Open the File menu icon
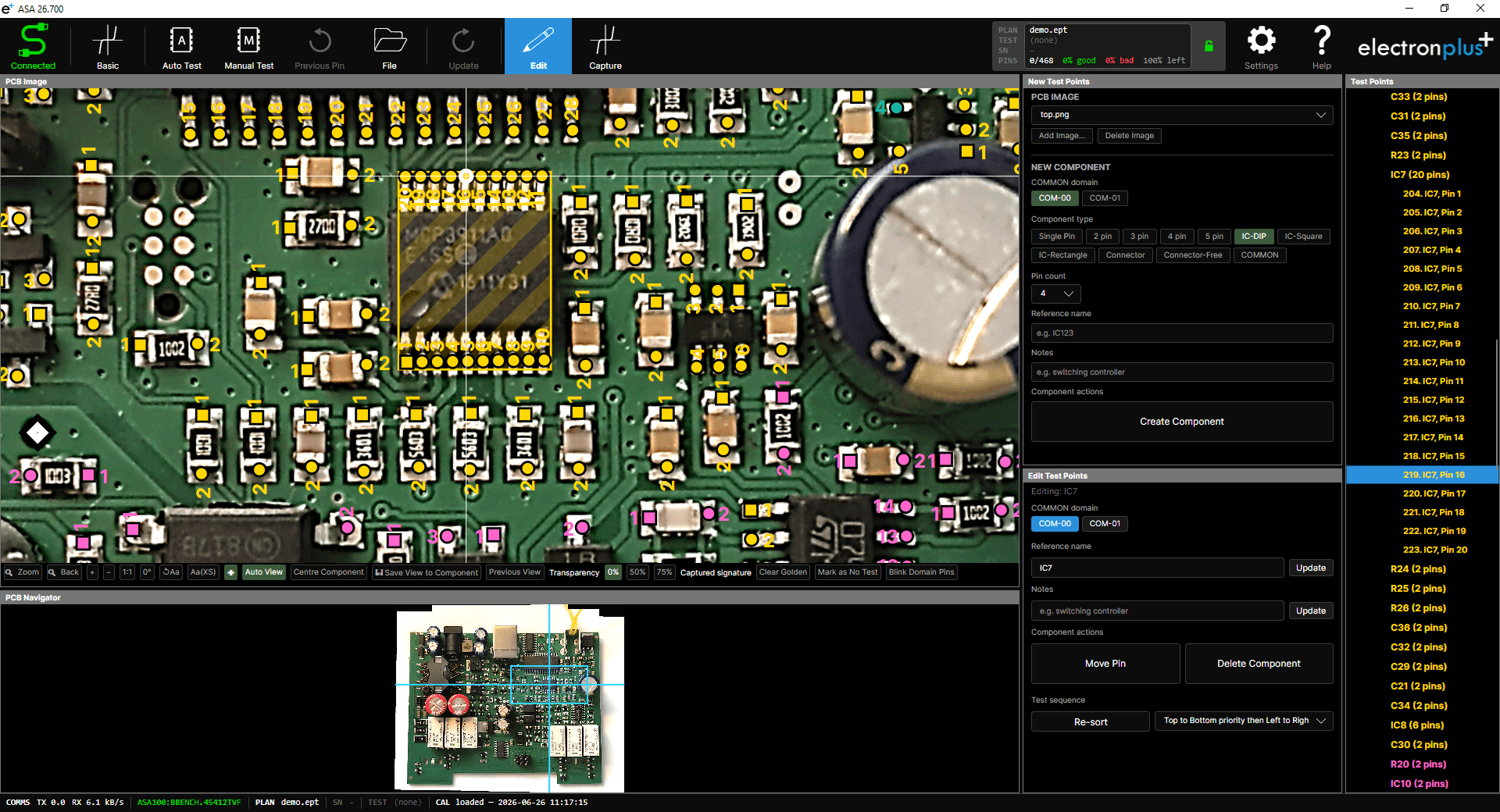The height and width of the screenshot is (812, 1500). pos(389,47)
